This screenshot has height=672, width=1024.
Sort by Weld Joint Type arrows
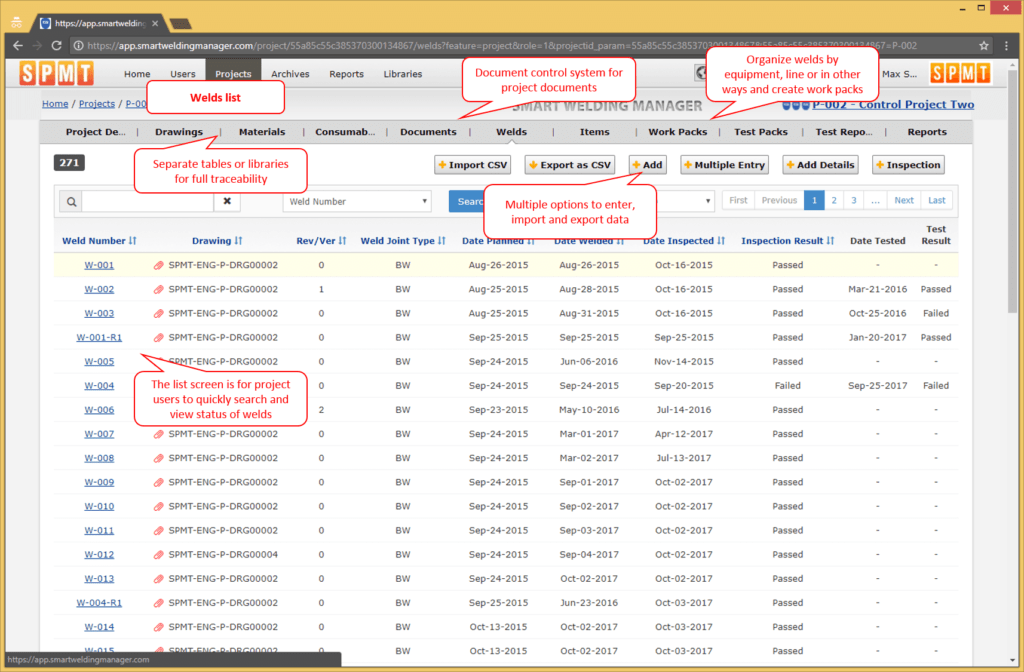[x=441, y=240]
